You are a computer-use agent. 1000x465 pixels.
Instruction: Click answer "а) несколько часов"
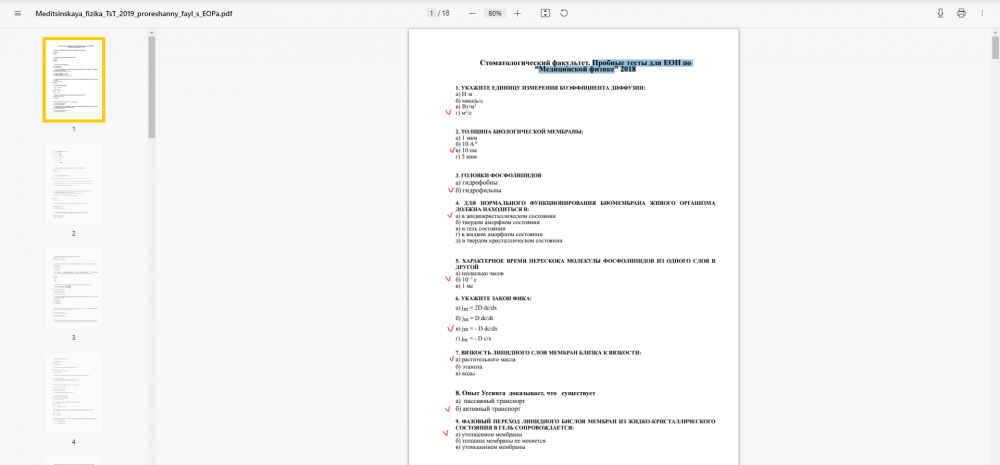pos(480,273)
